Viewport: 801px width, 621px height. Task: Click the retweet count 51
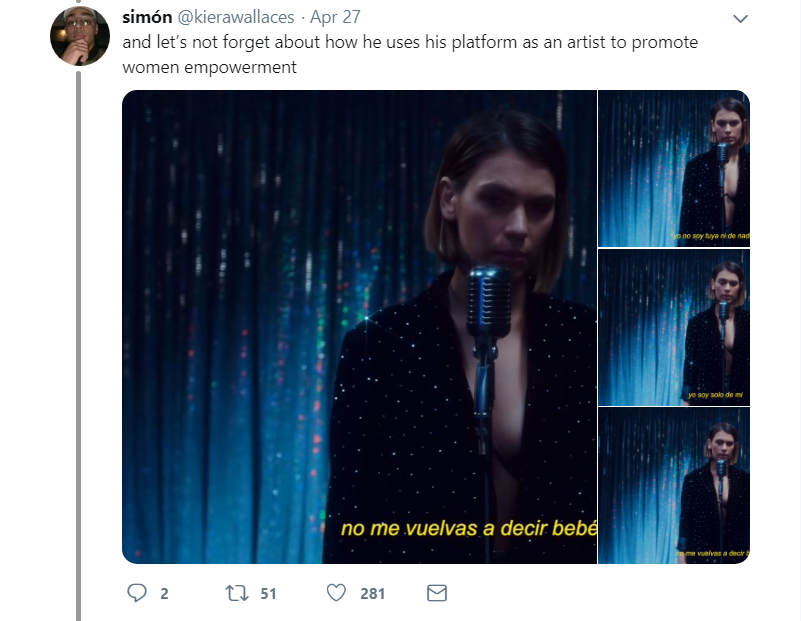[x=268, y=593]
